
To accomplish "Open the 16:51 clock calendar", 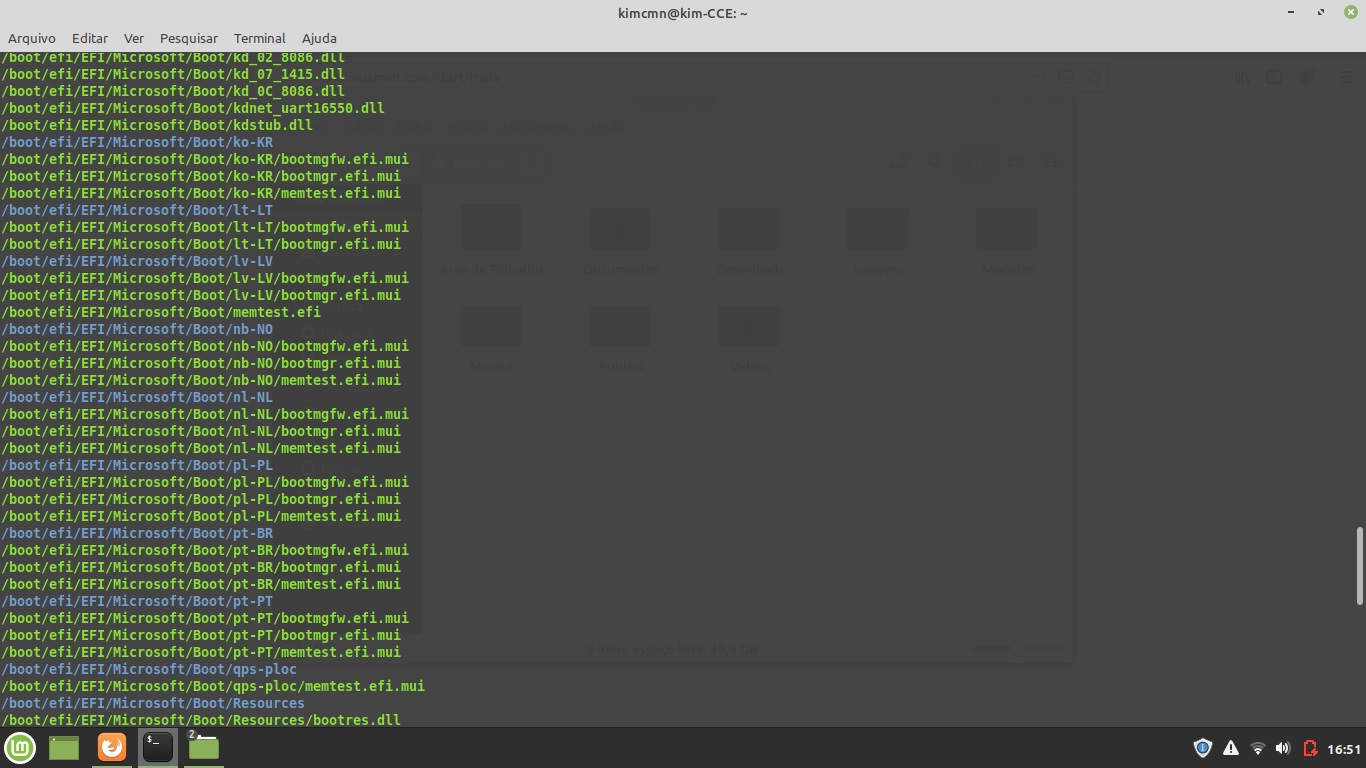I will 1344,749.
